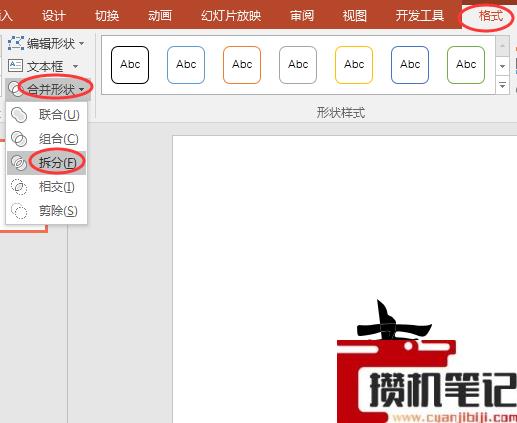Apply the black outline Abc shape style
Image resolution: width=517 pixels, height=423 pixels.
click(130, 65)
